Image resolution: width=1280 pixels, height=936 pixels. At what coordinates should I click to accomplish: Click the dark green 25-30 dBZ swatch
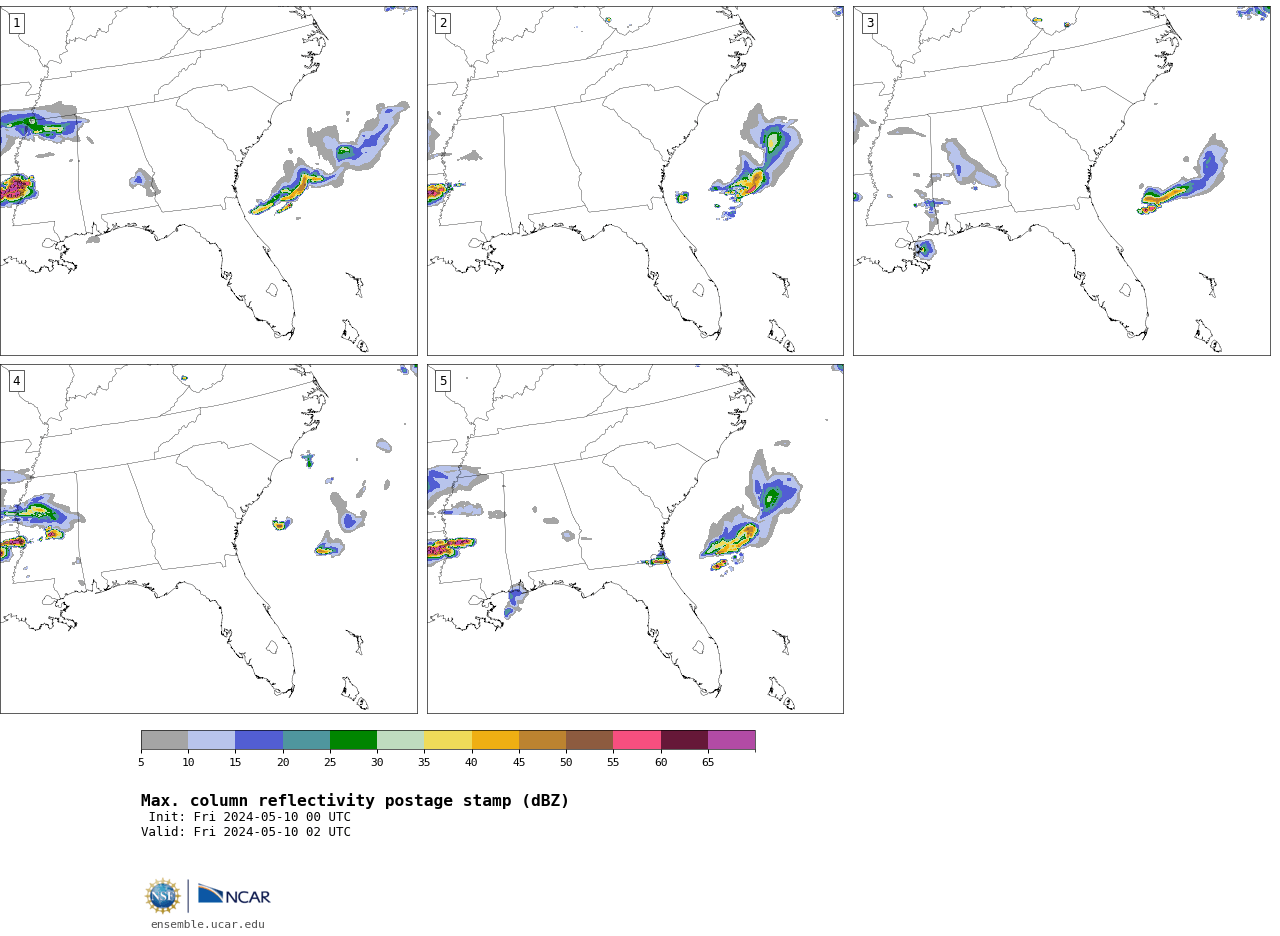click(353, 740)
